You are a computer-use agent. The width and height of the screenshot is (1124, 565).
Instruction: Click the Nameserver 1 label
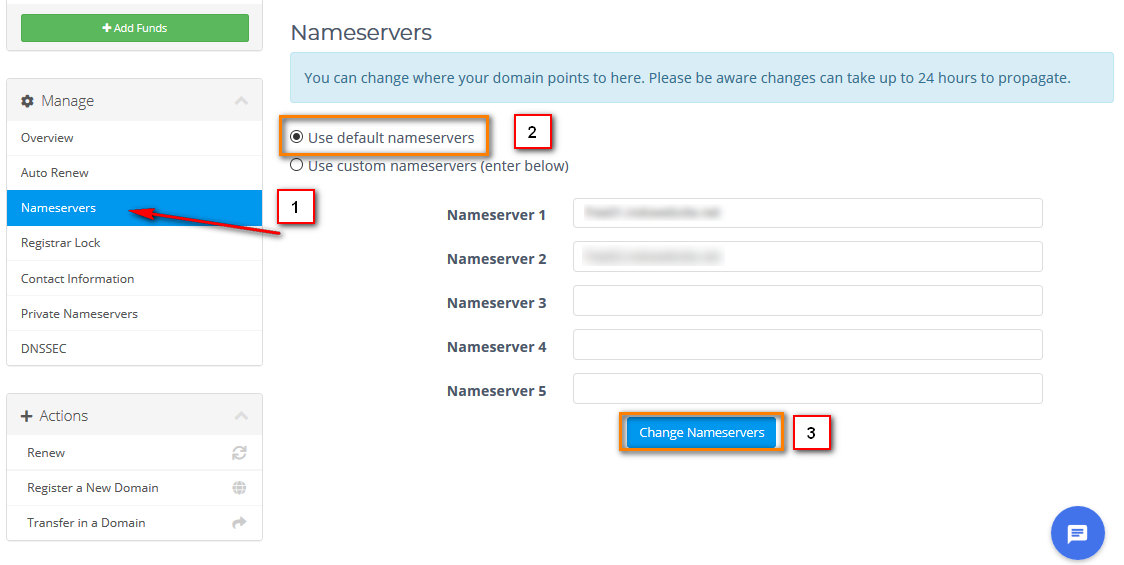coord(496,215)
